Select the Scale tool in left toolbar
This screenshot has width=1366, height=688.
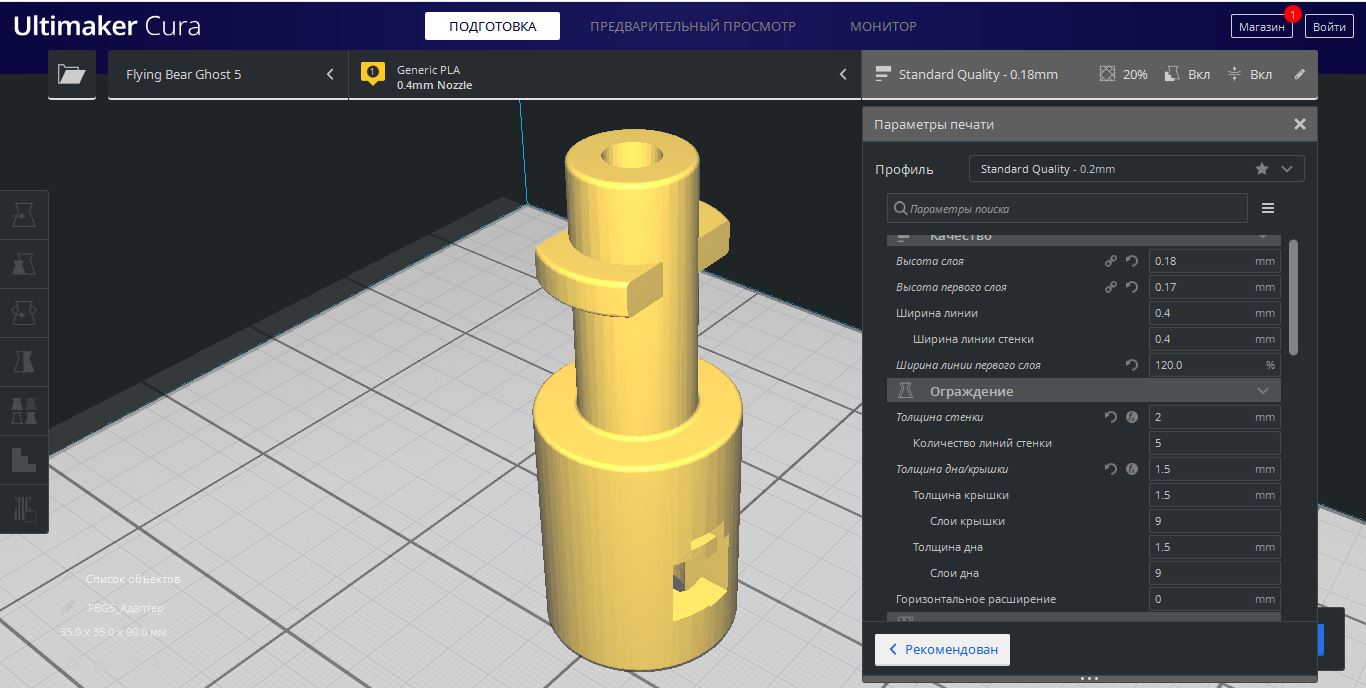pos(24,263)
